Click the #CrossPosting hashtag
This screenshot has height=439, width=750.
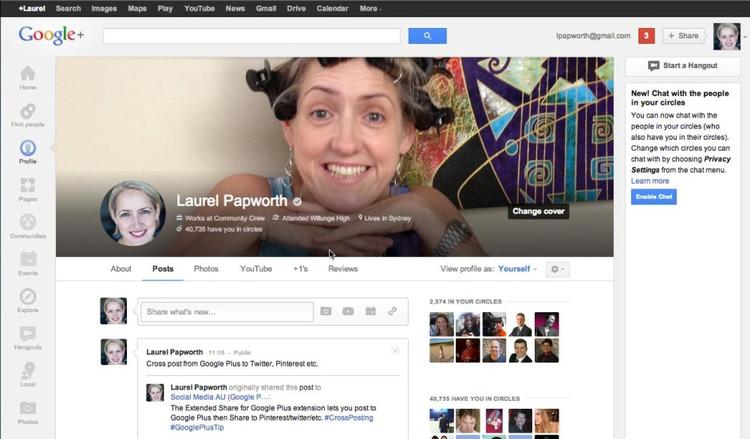coord(349,417)
